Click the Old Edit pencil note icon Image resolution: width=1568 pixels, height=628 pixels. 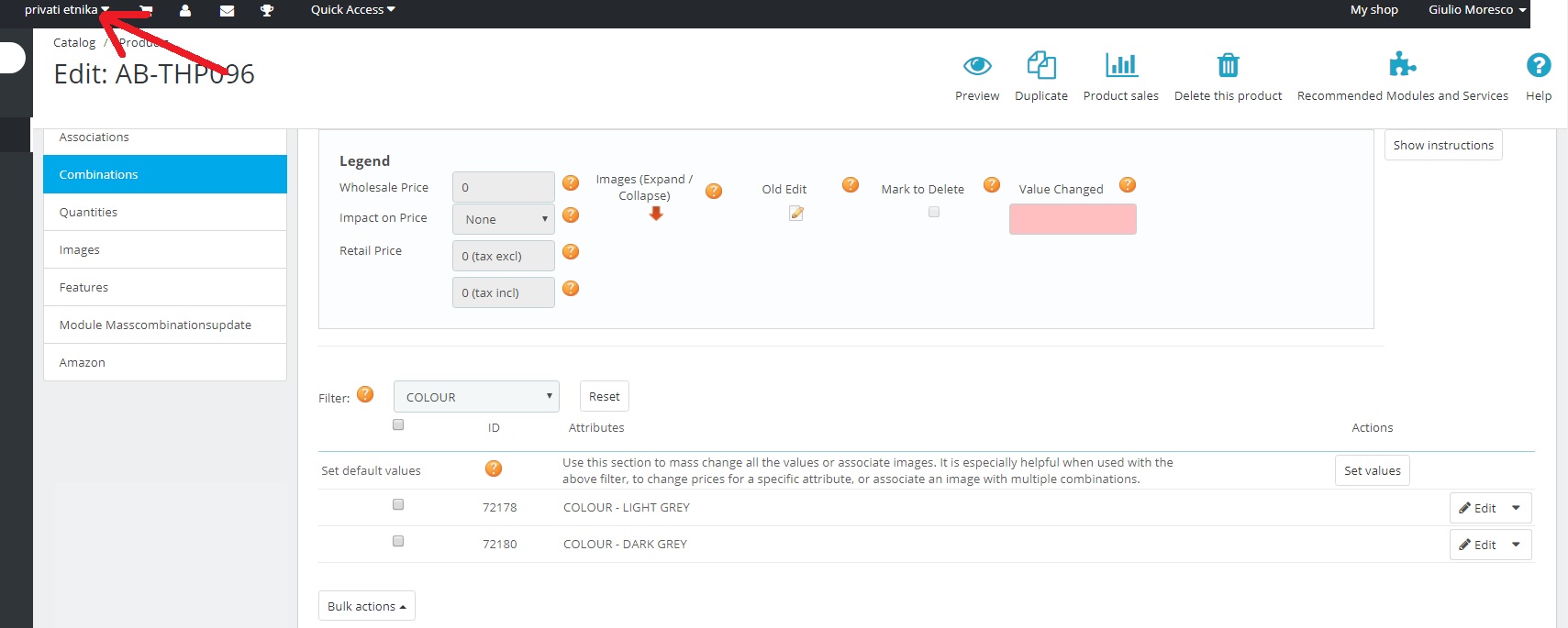(x=796, y=213)
